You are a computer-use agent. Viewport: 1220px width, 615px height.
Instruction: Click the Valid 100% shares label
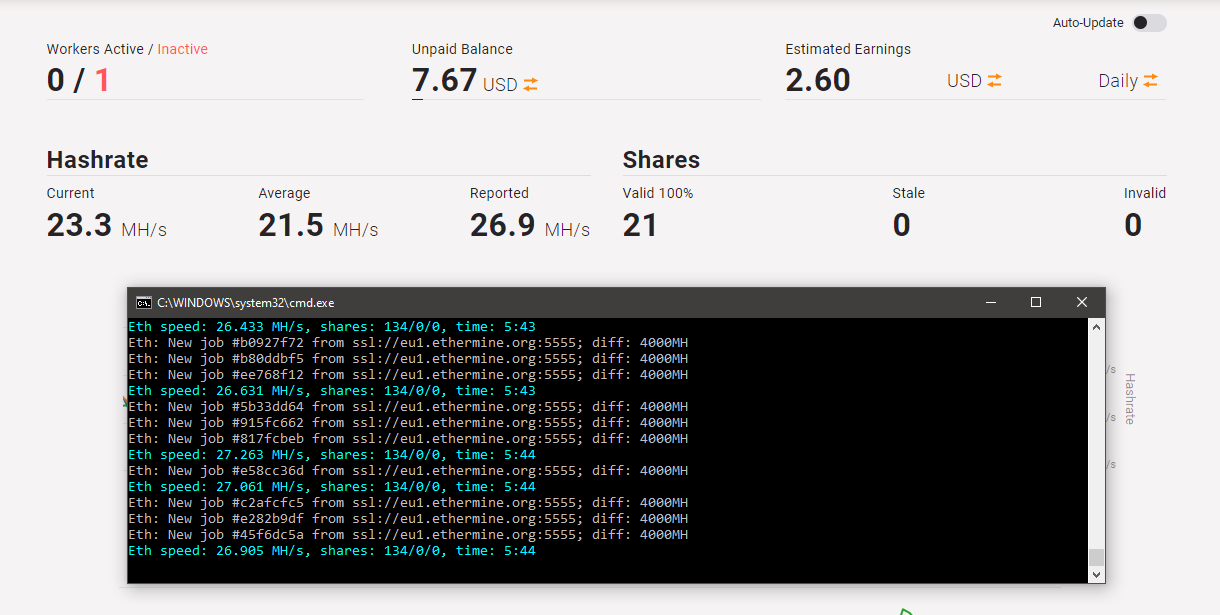[x=658, y=193]
